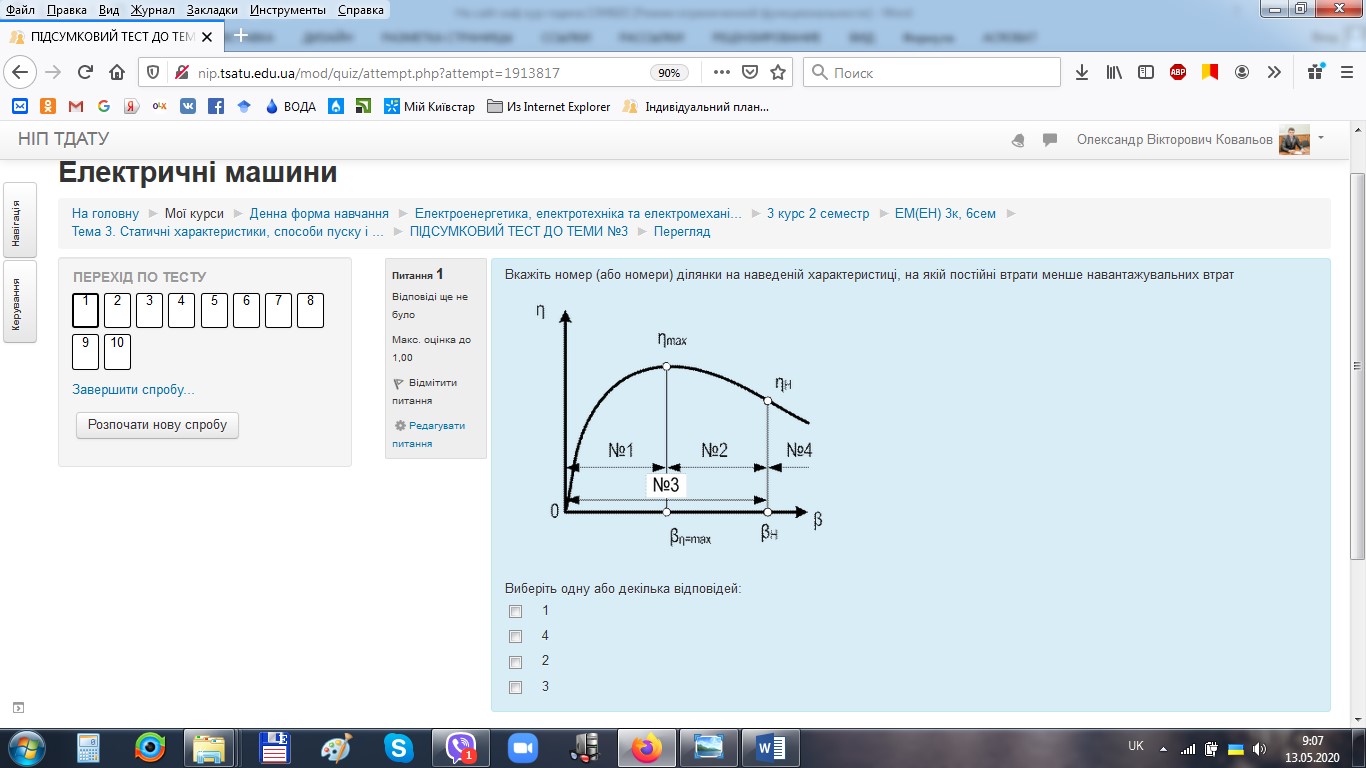The height and width of the screenshot is (768, 1366).
Task: Open the Журнал menu
Action: 153,10
